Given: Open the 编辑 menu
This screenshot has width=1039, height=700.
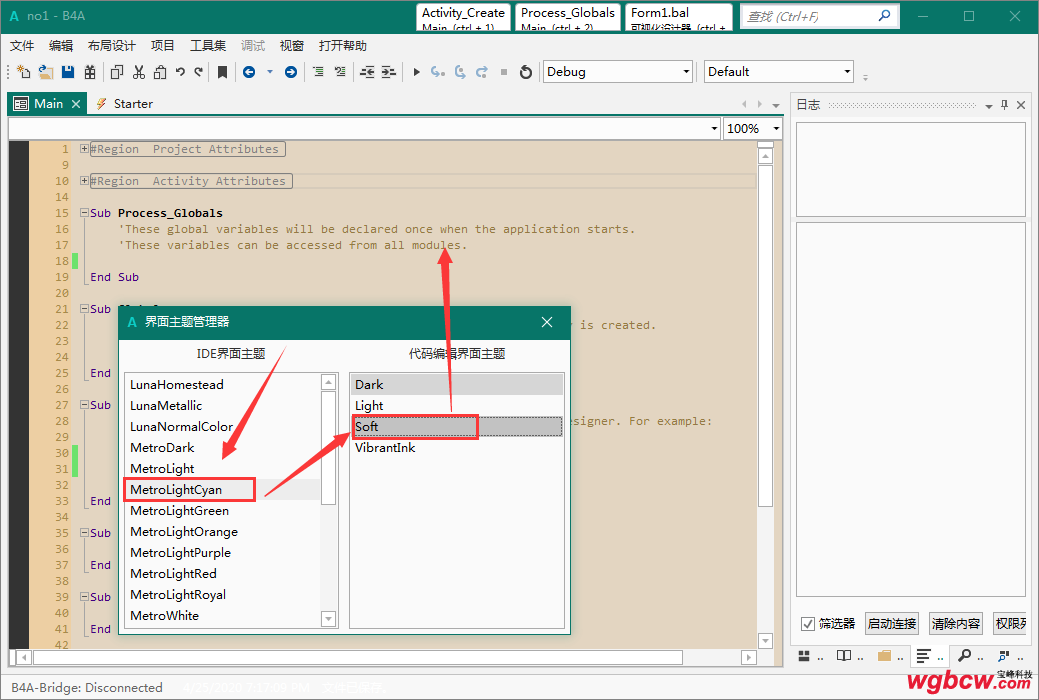Looking at the screenshot, I should pyautogui.click(x=61, y=46).
